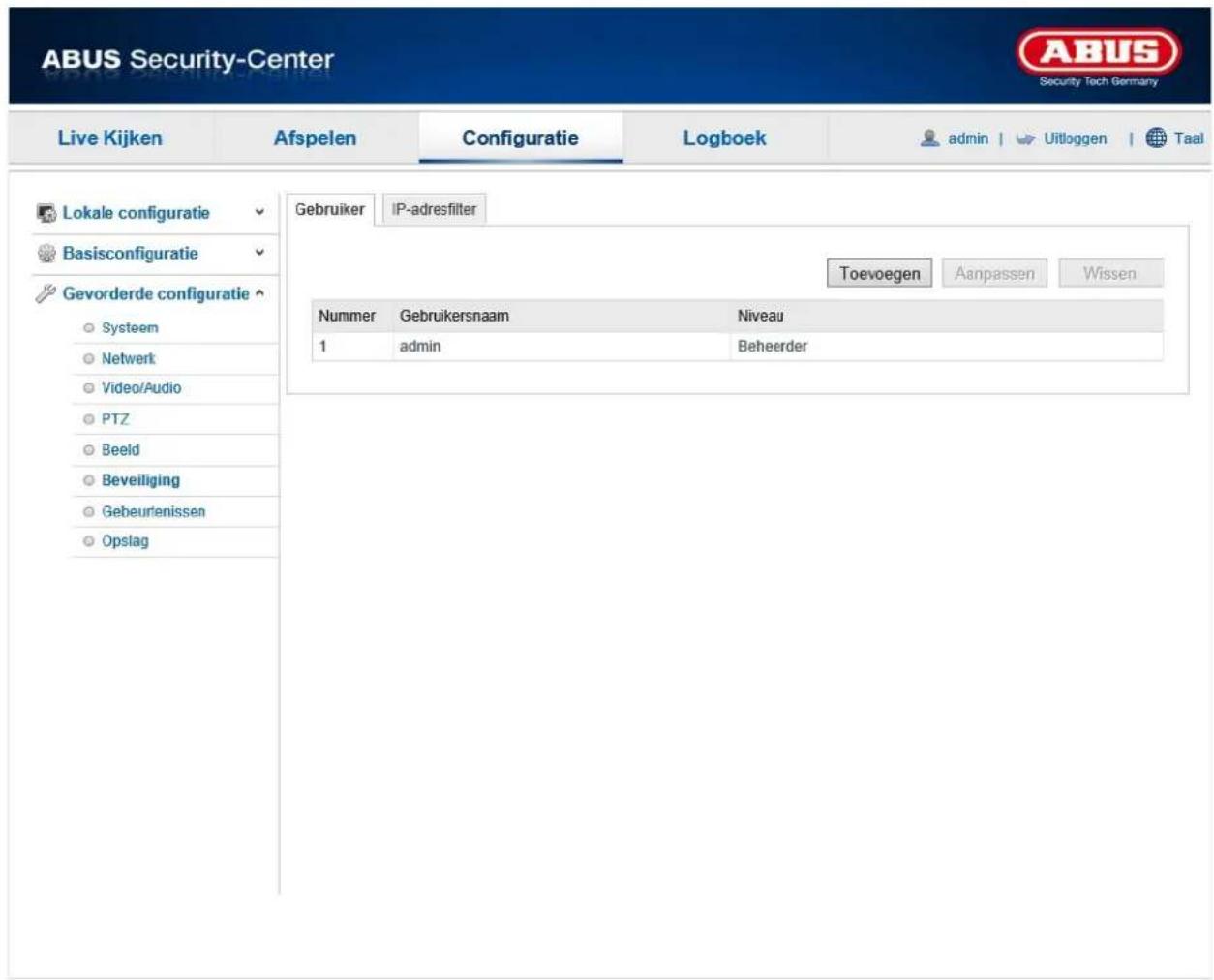1214x980 pixels.
Task: Click the Gebruikersnaam column header
Action: coord(454,316)
